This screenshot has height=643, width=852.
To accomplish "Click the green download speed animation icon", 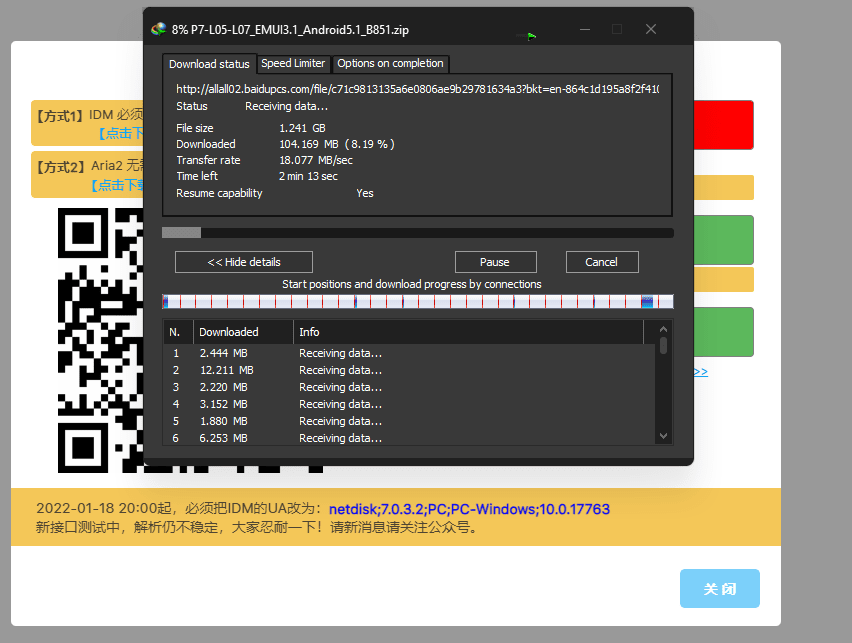I will point(529,34).
